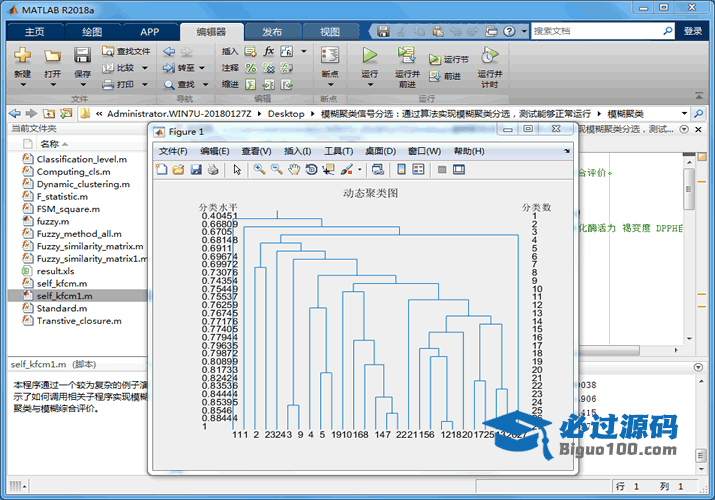Viewport: 715px width, 500px height.
Task: Open the Tools (工具) menu in Figure 1
Action: click(x=339, y=151)
